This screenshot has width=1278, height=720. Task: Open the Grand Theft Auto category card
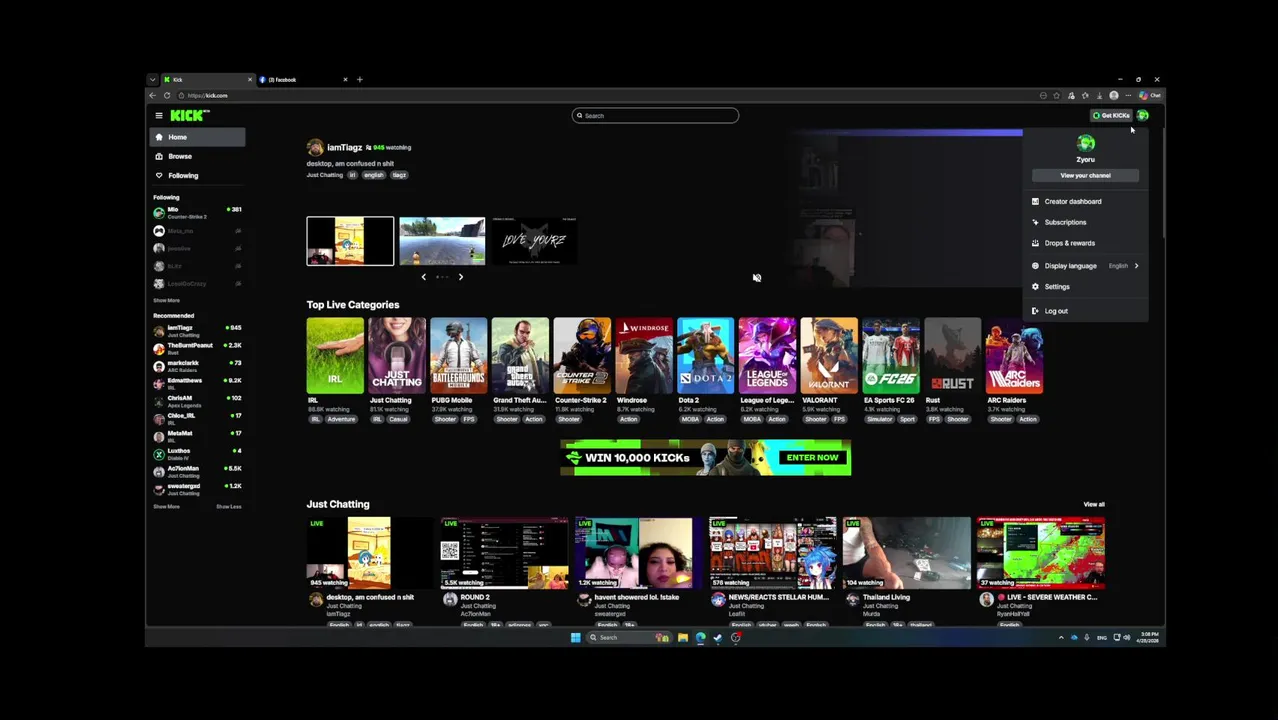click(x=520, y=355)
